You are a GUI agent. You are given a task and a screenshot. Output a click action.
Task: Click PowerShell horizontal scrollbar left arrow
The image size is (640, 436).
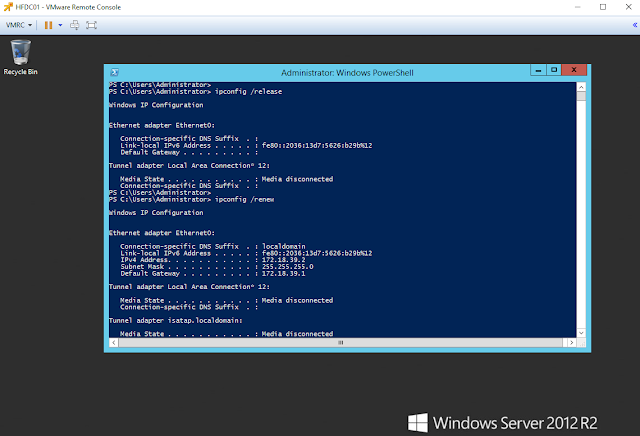(x=114, y=343)
